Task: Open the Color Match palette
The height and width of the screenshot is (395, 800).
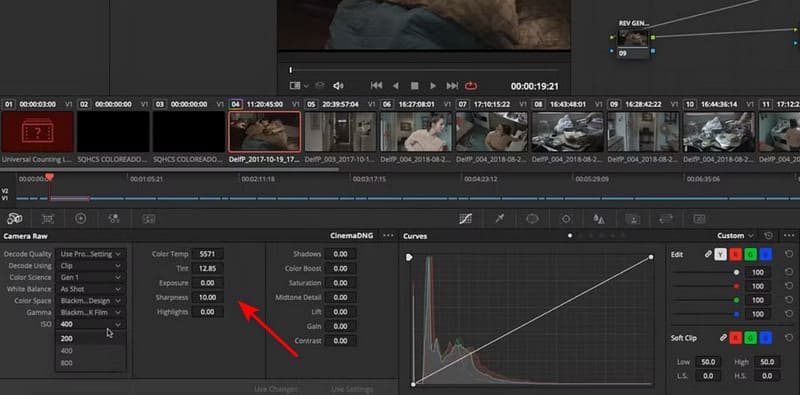Action: click(47, 219)
